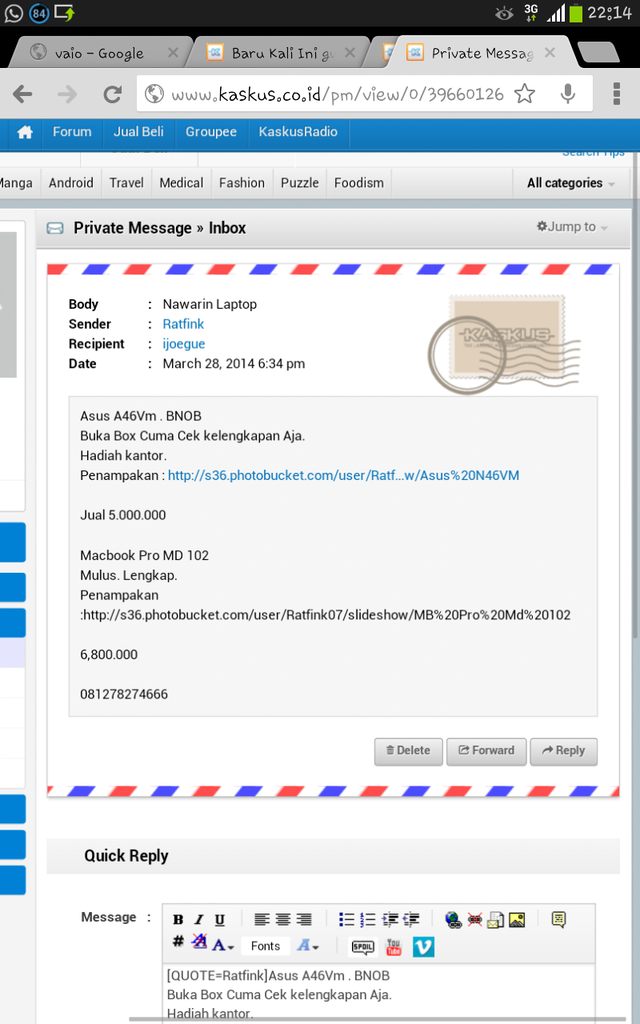Align message text right
This screenshot has width=640, height=1024.
[x=304, y=920]
